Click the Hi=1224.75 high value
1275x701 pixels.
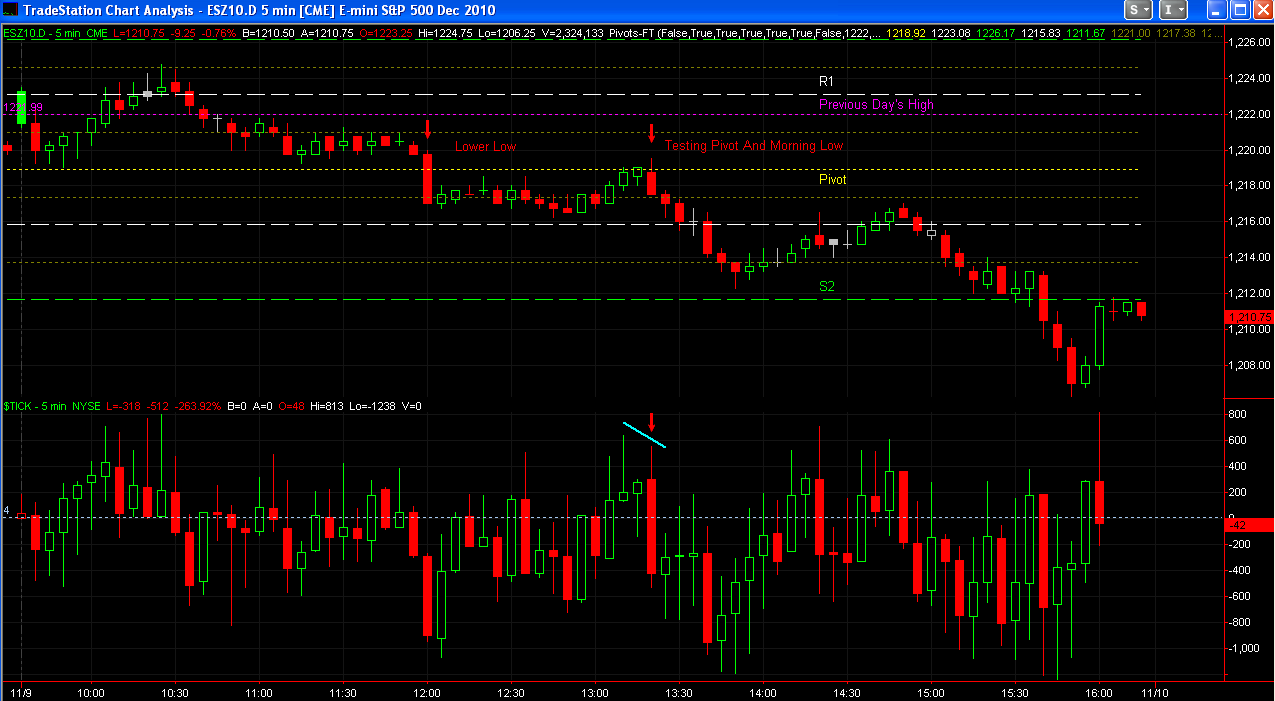[446, 34]
